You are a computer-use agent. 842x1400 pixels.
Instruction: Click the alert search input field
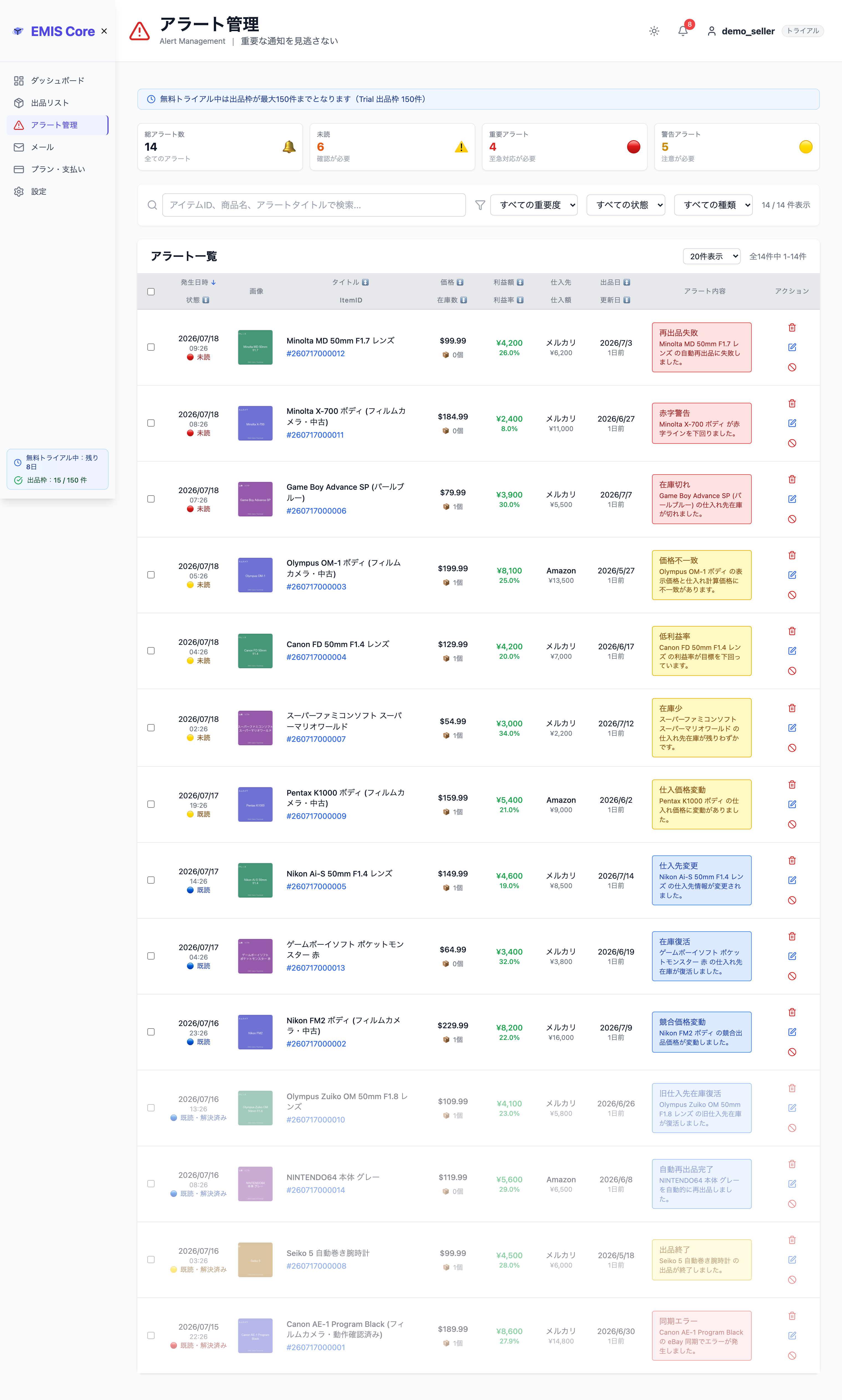[314, 205]
